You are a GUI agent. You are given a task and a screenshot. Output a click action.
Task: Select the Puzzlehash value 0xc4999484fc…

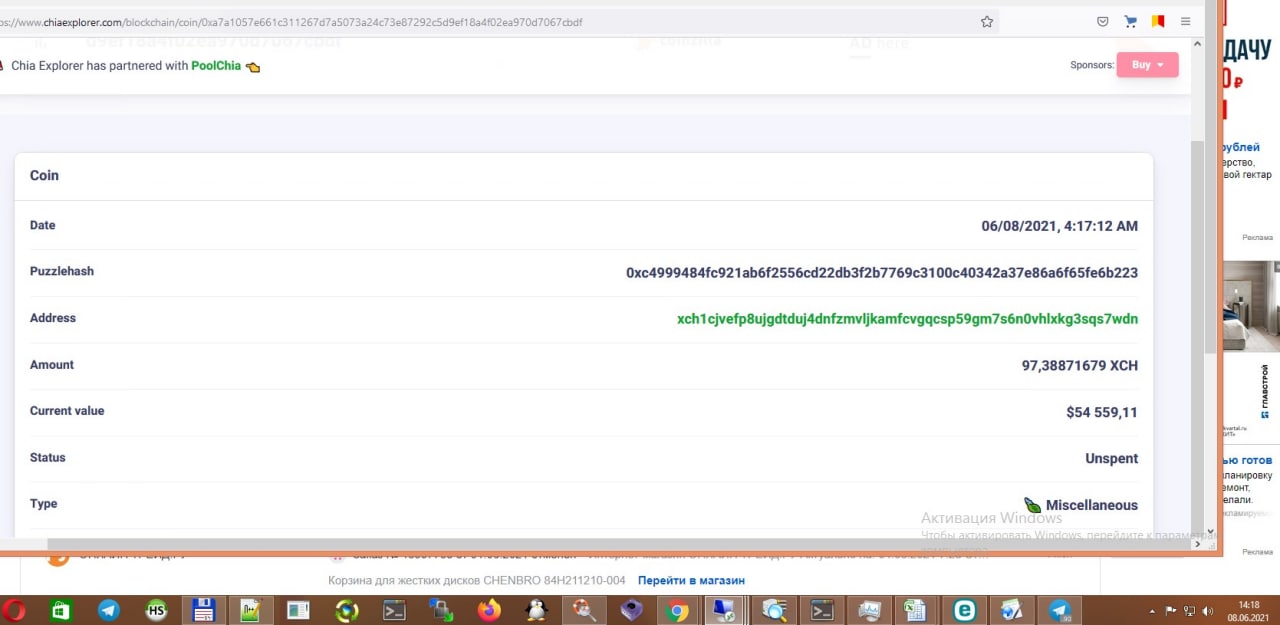click(882, 273)
